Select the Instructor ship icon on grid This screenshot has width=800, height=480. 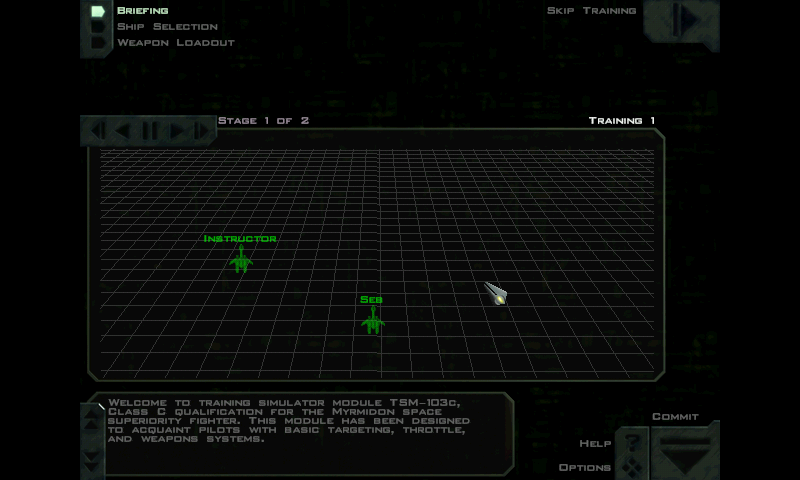pos(240,260)
